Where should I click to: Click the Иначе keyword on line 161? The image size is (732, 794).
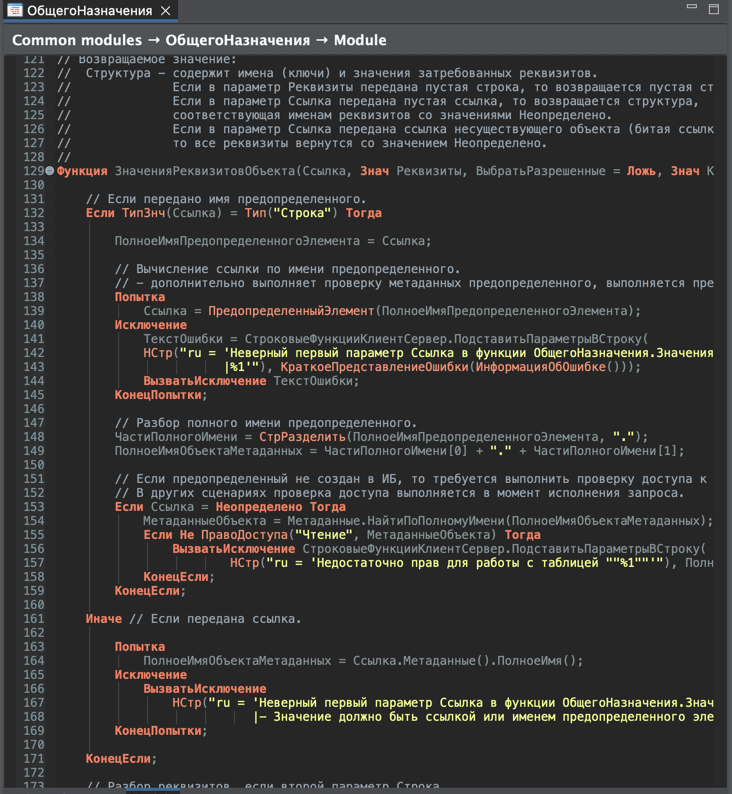click(x=104, y=619)
